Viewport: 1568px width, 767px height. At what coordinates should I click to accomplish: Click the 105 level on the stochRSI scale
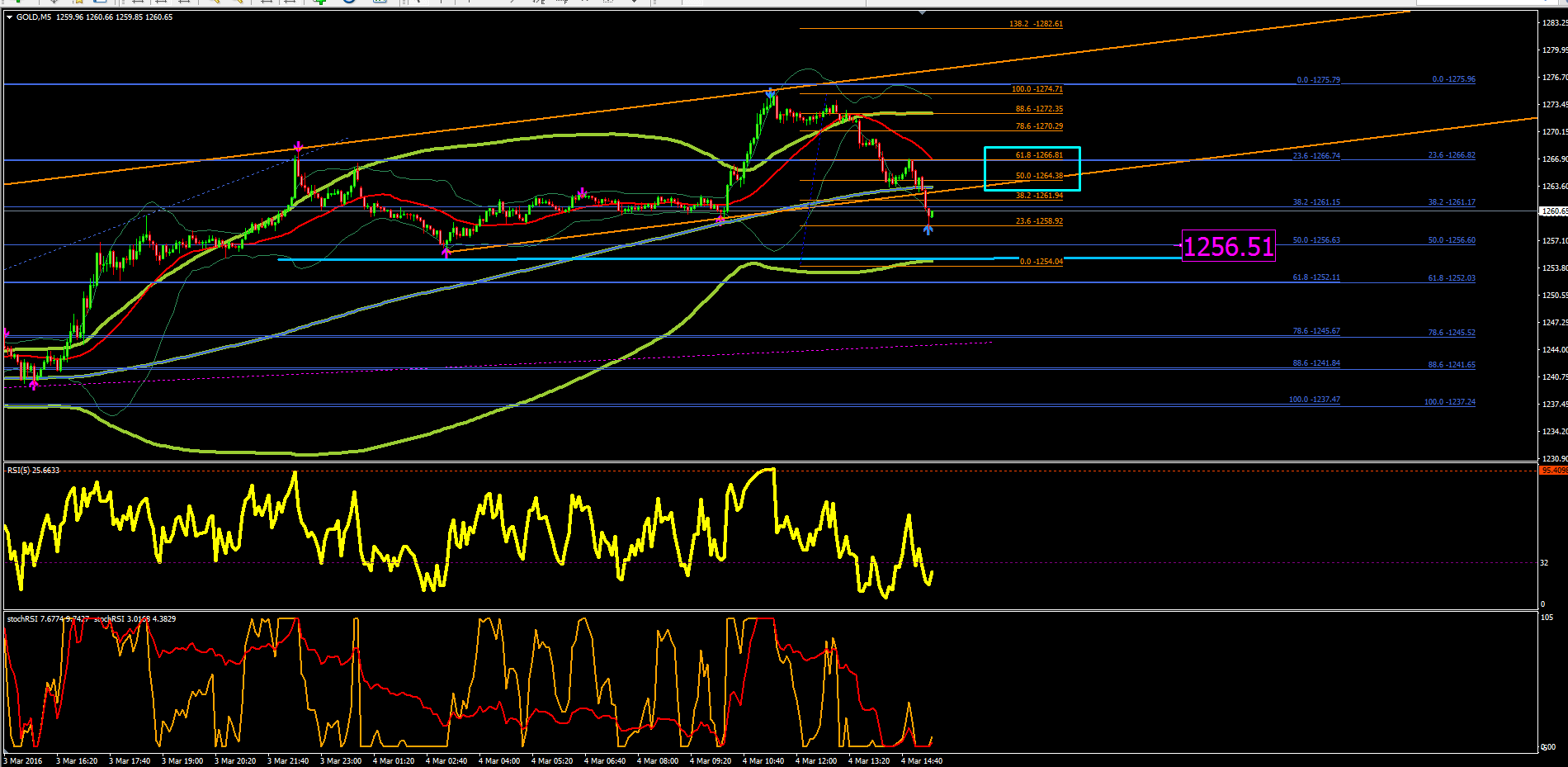[x=1547, y=618]
